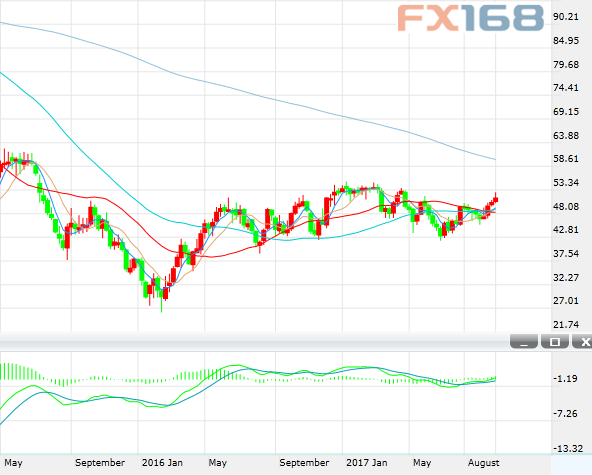Pick the 2016 Jan date label

[162, 463]
